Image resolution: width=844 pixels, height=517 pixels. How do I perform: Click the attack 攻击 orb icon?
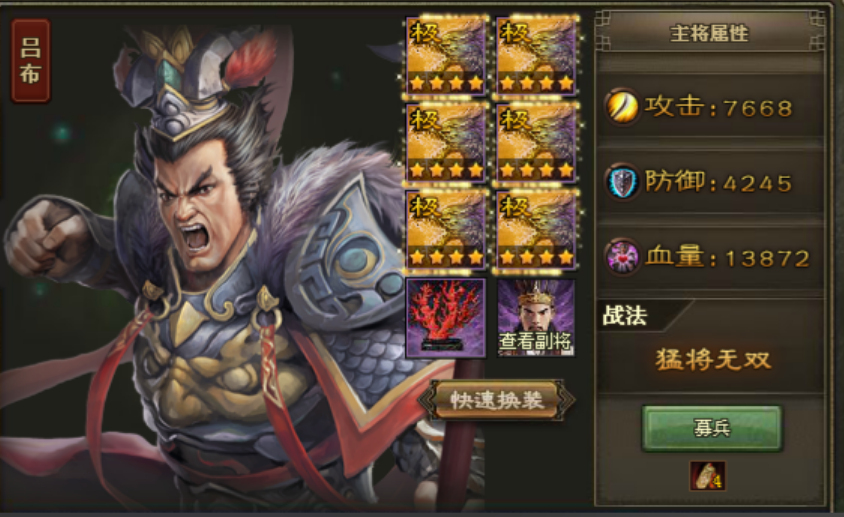(622, 107)
